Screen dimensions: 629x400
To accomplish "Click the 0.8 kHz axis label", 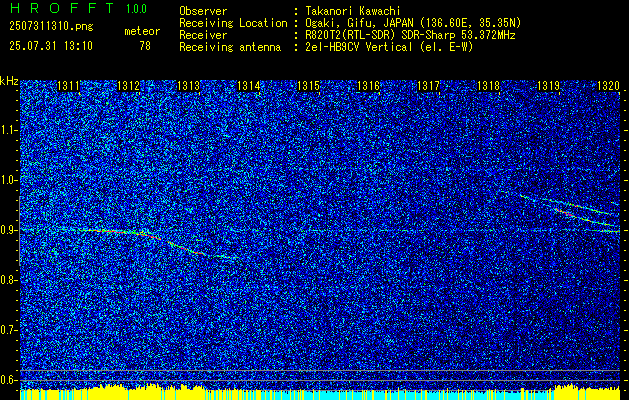I will (x=8, y=280).
